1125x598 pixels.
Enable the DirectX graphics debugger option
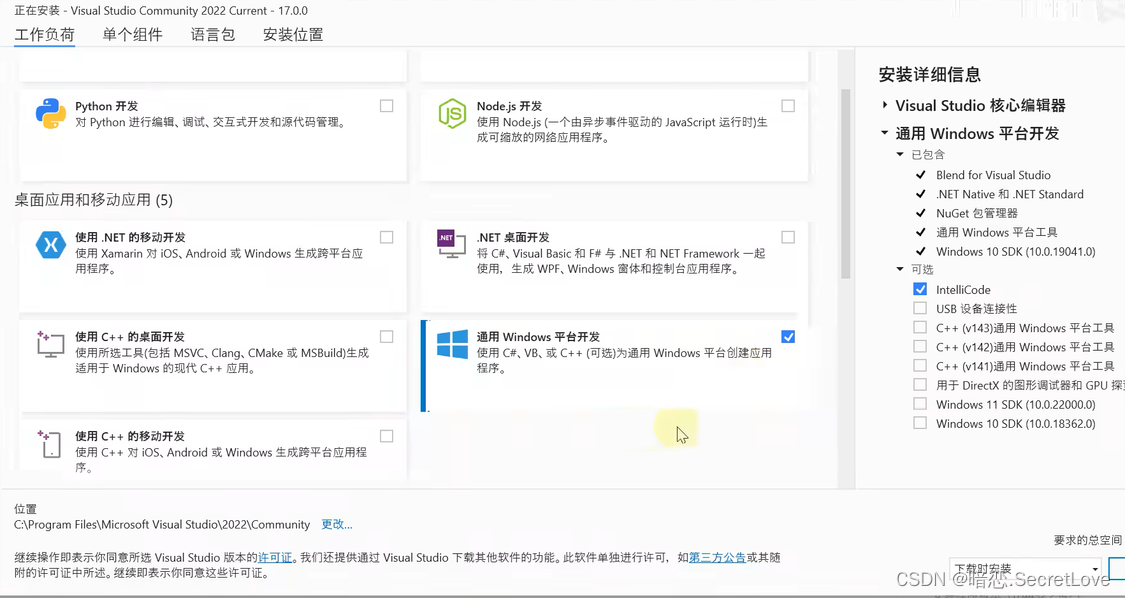click(920, 385)
